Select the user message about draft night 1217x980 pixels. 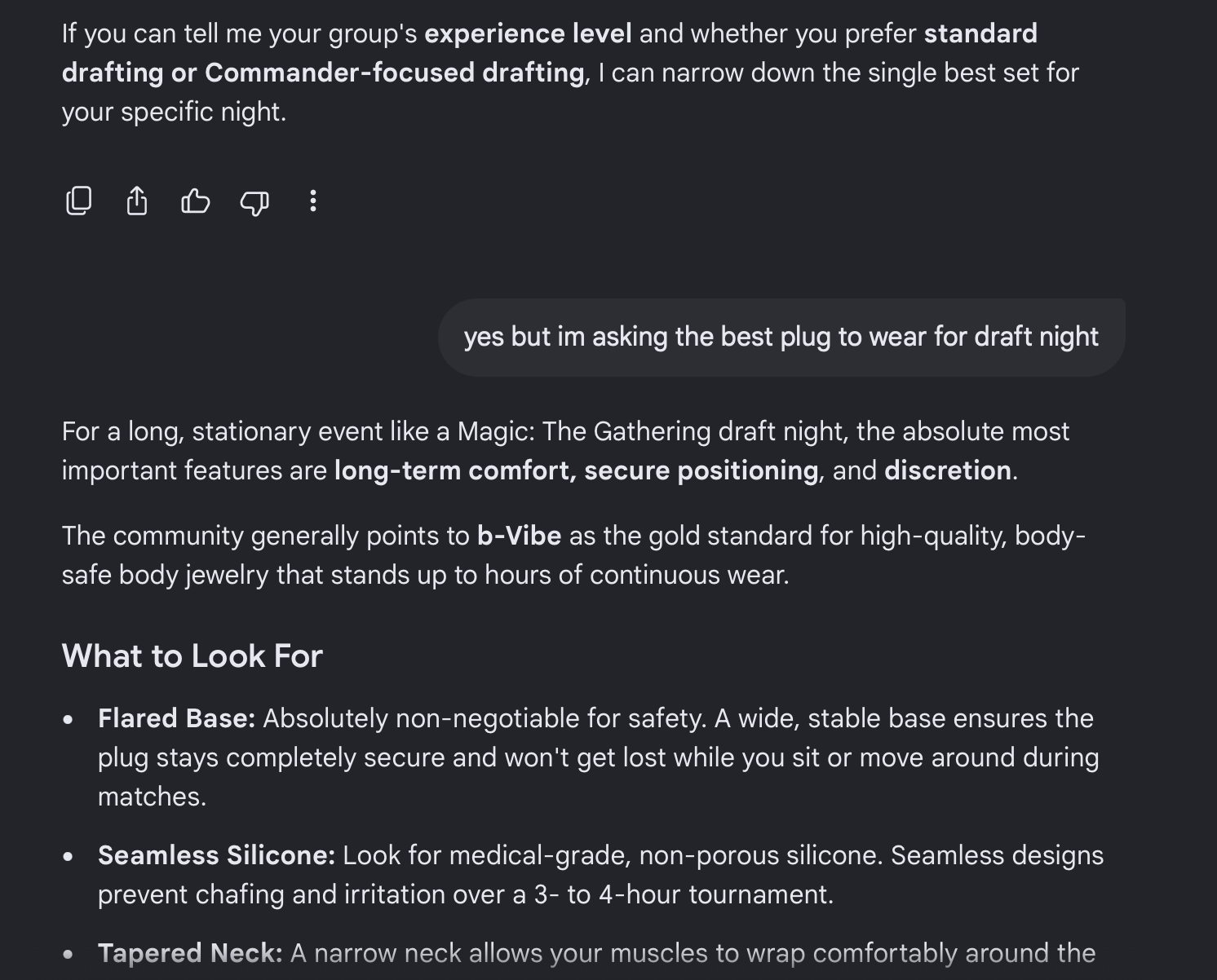coord(781,337)
